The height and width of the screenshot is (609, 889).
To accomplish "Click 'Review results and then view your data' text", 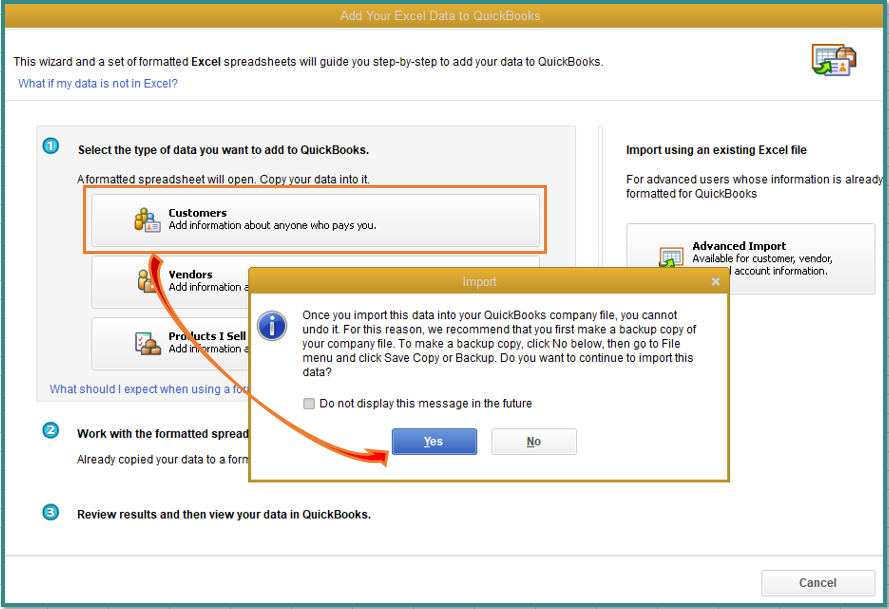I will 224,514.
